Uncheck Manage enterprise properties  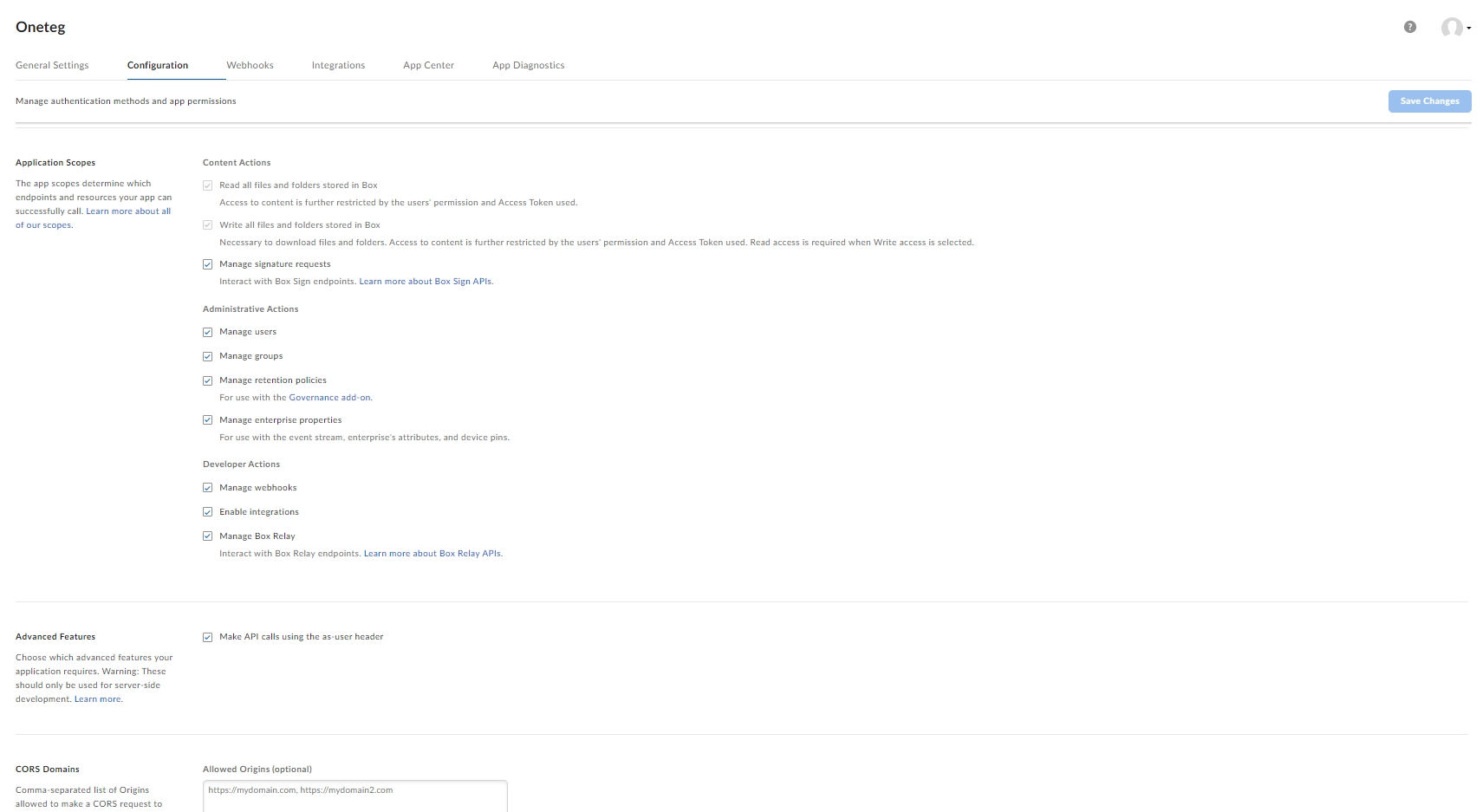pos(208,420)
